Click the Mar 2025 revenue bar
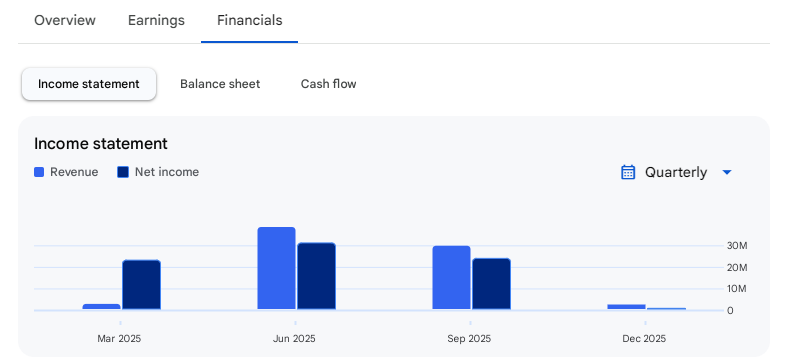The height and width of the screenshot is (362, 789). click(x=102, y=307)
